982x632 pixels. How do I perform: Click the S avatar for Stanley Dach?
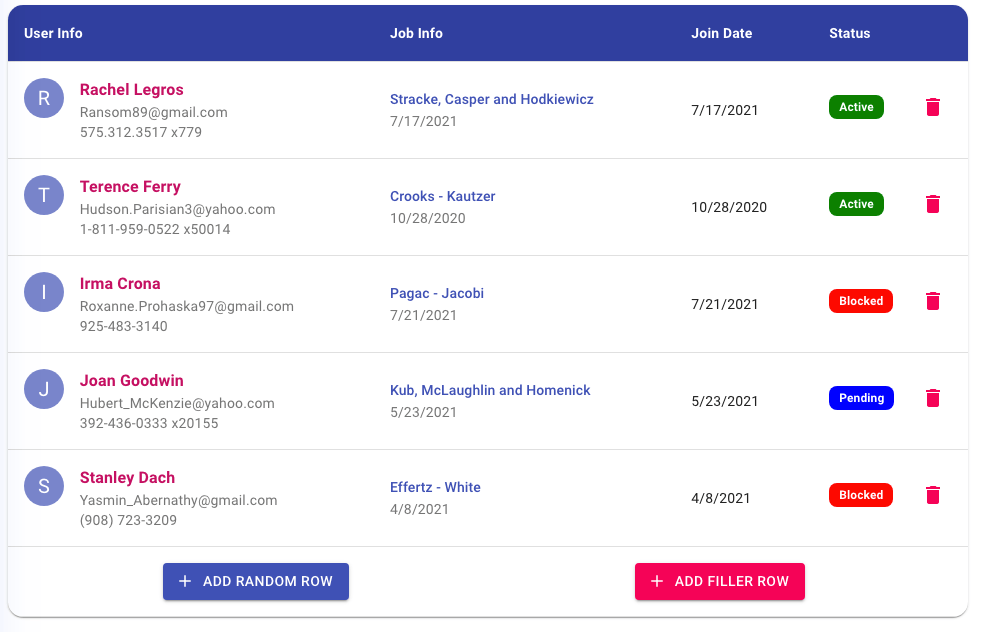click(44, 486)
